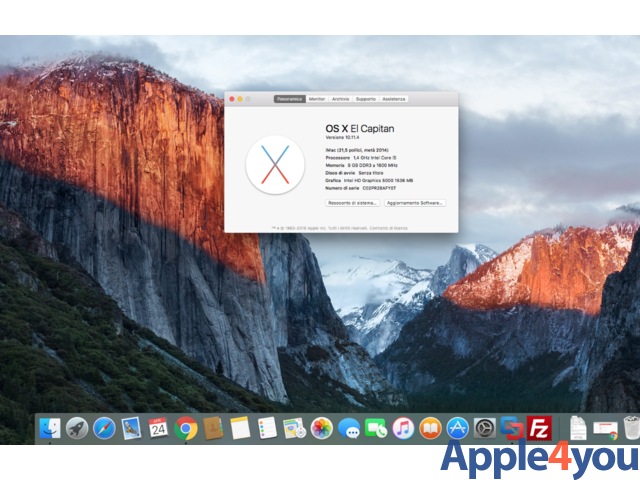
Task: Open the Trash in the Dock
Action: (x=631, y=428)
